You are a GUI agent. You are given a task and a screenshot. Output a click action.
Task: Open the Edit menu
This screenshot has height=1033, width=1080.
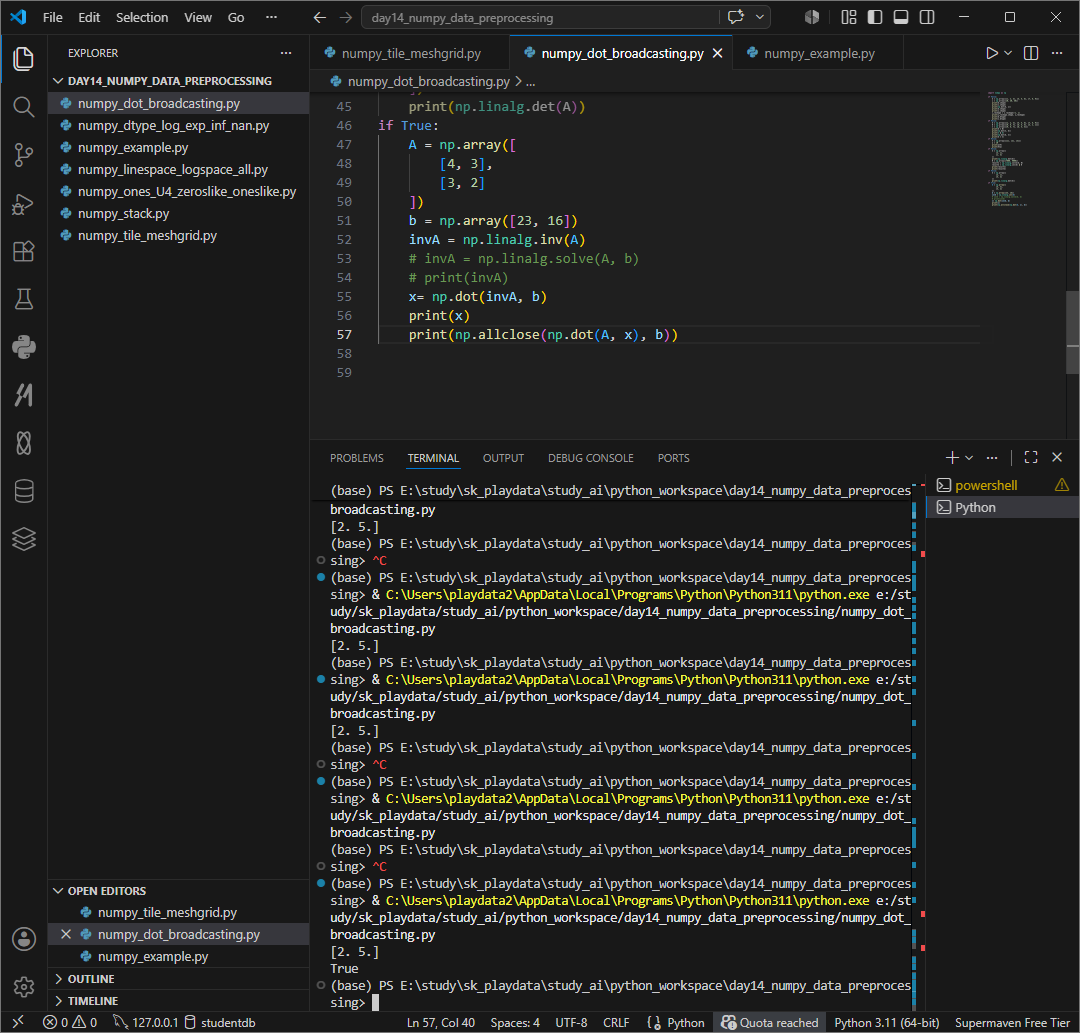(x=89, y=17)
